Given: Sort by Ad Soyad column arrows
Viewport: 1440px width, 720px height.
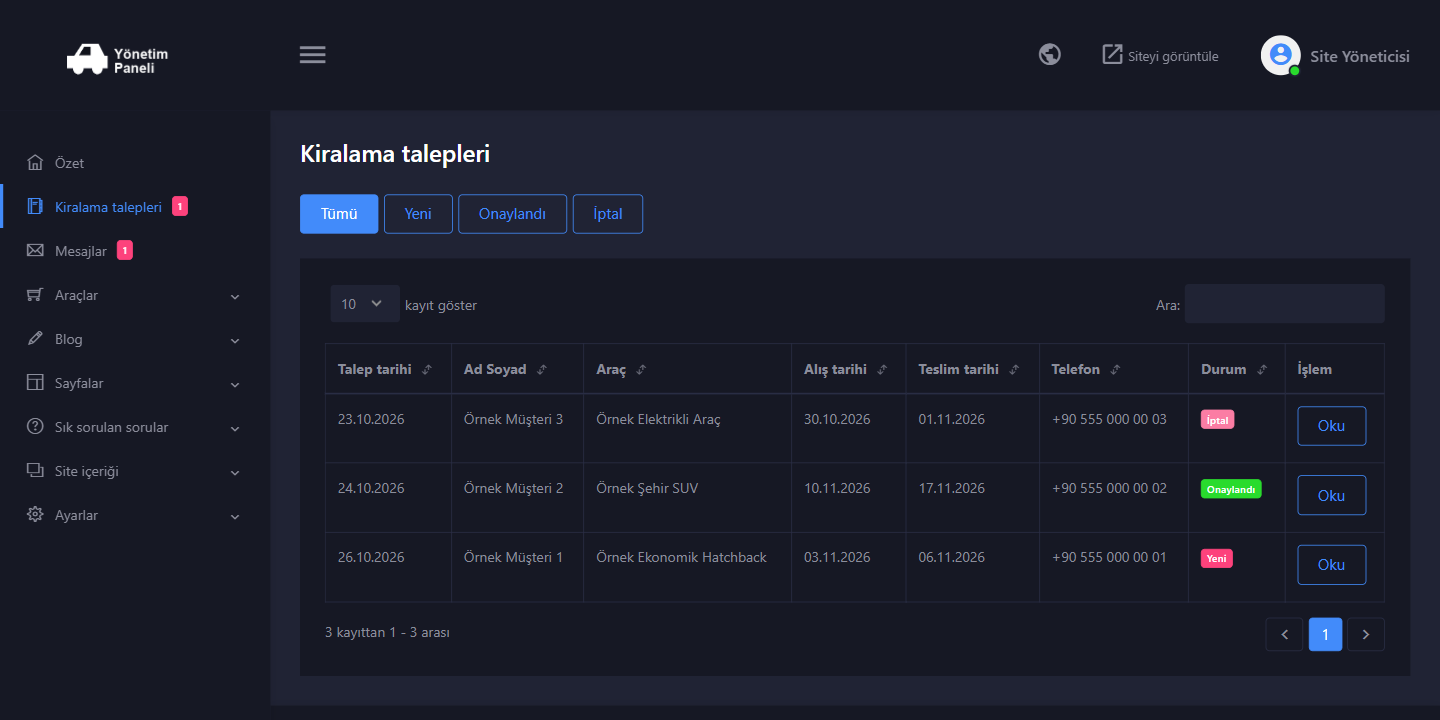Looking at the screenshot, I should [x=542, y=370].
